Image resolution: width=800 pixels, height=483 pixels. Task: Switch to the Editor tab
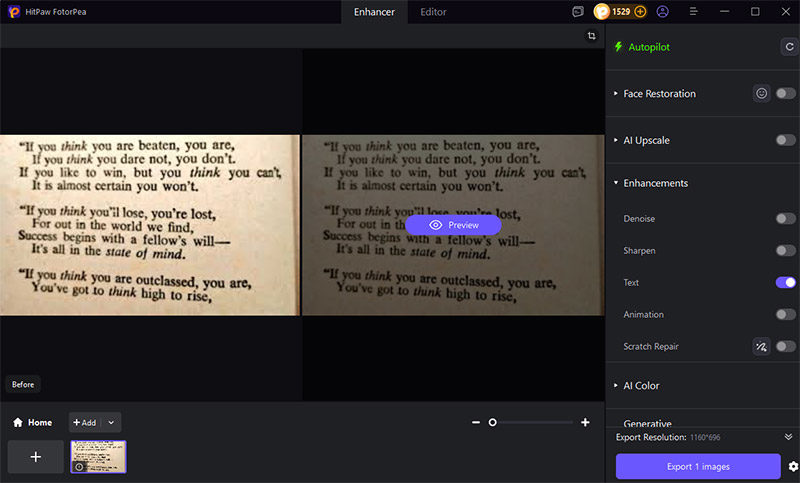click(433, 12)
